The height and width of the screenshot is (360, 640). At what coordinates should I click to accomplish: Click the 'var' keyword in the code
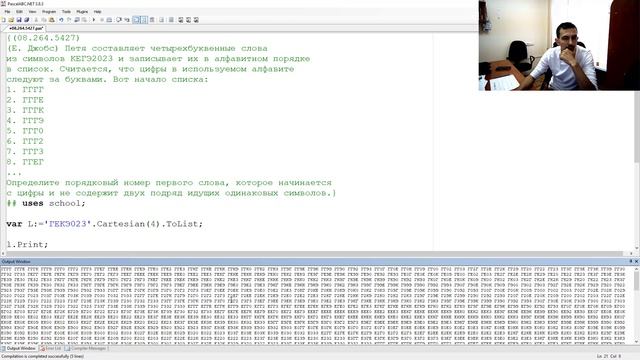14,224
